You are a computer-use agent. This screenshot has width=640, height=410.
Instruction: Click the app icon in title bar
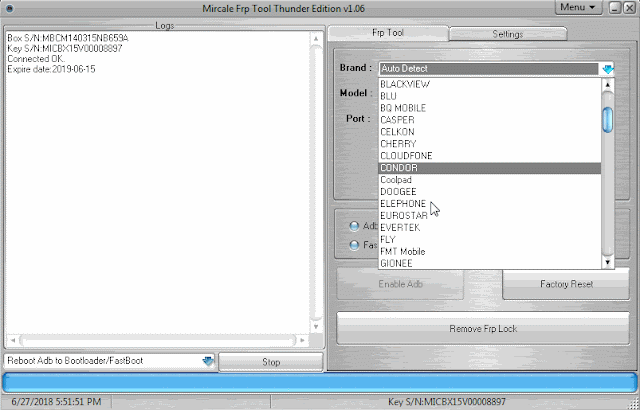pyautogui.click(x=9, y=8)
